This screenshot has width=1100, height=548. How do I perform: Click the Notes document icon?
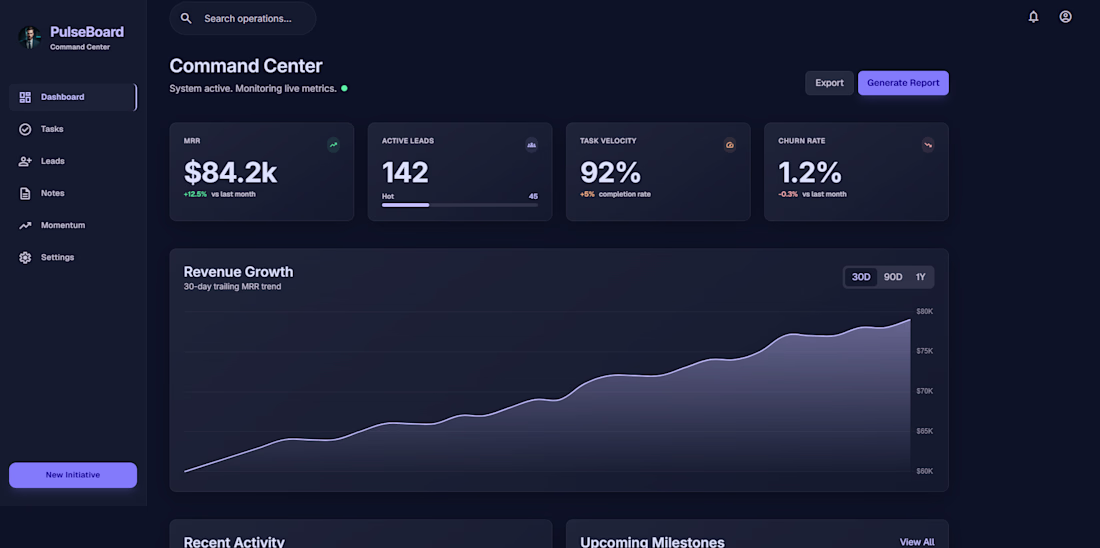coord(25,194)
